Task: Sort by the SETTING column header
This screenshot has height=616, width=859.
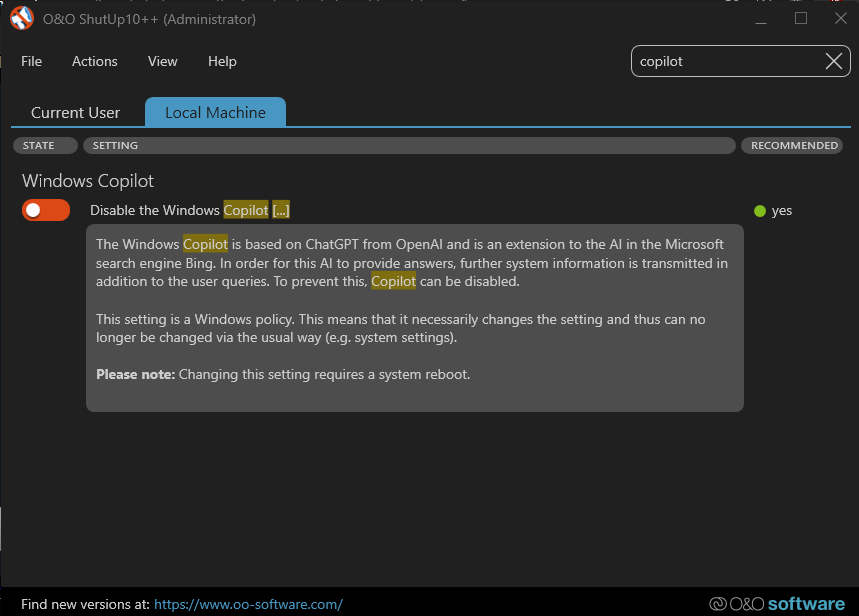Action: (409, 145)
